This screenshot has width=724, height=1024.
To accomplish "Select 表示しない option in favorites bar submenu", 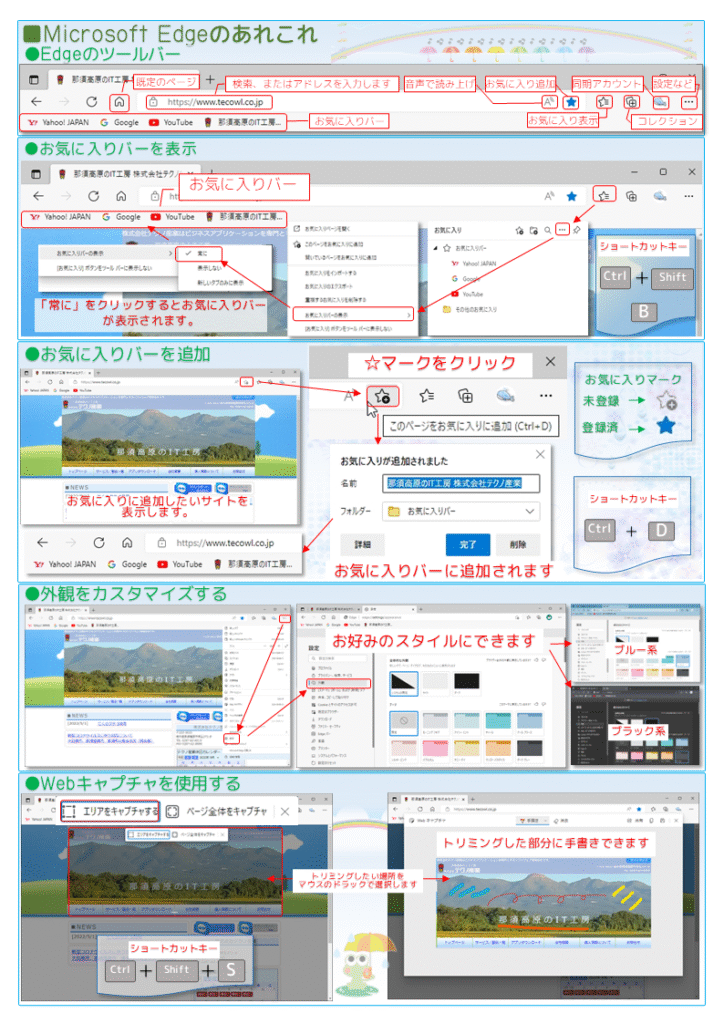I will [x=208, y=268].
